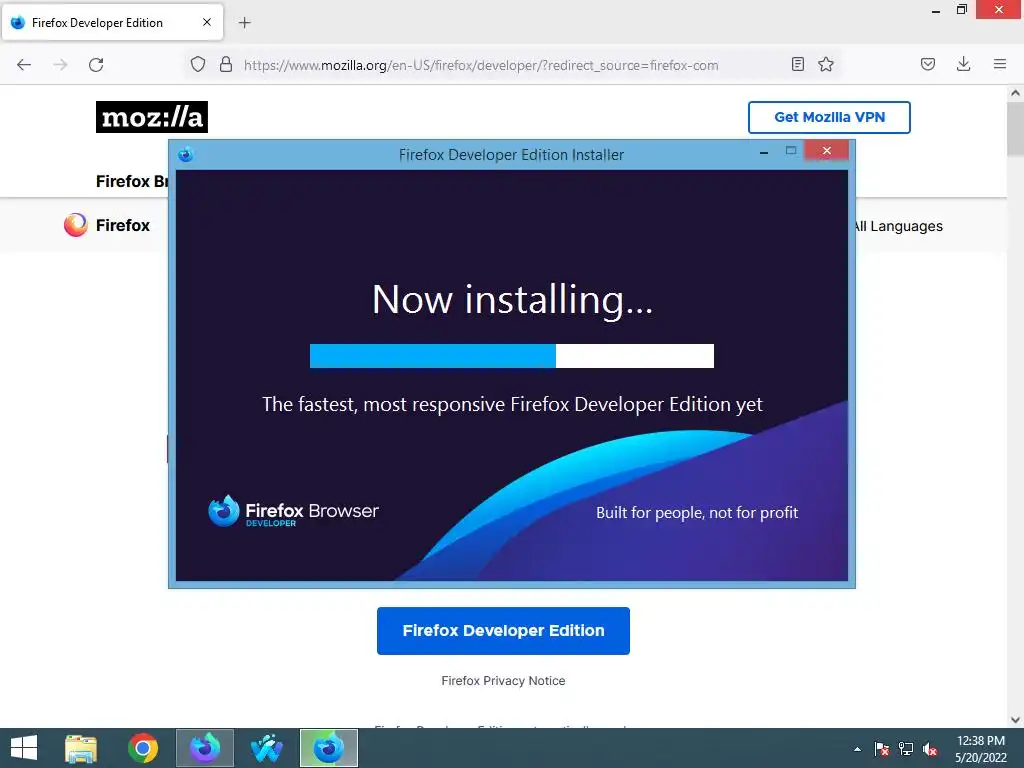Screen dimensions: 1024x768
Task: Toggle reader view in address bar
Action: point(797,64)
